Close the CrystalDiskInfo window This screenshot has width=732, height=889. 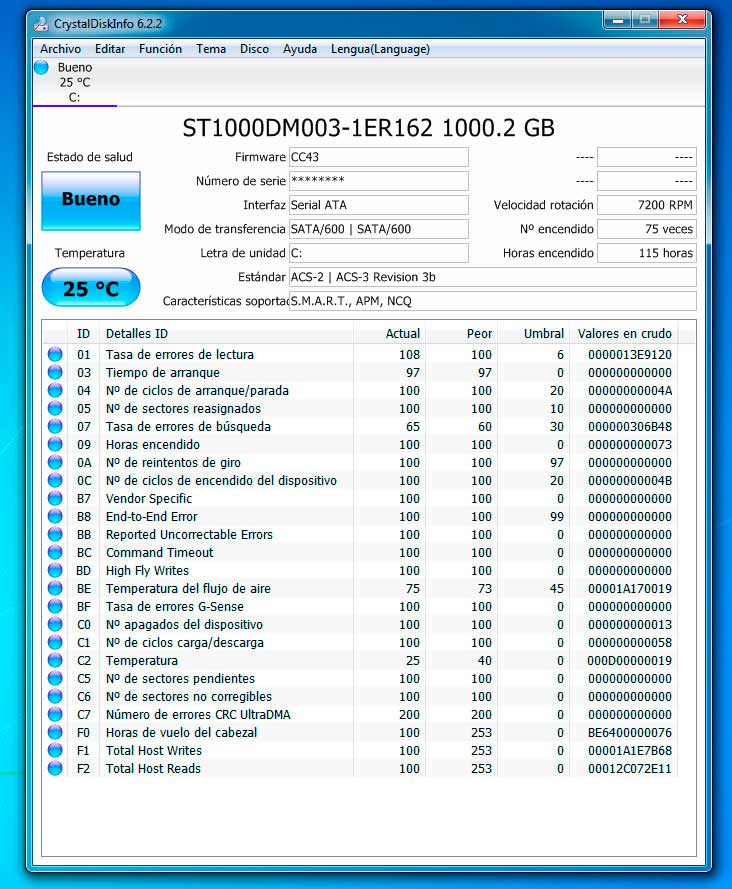coord(682,20)
